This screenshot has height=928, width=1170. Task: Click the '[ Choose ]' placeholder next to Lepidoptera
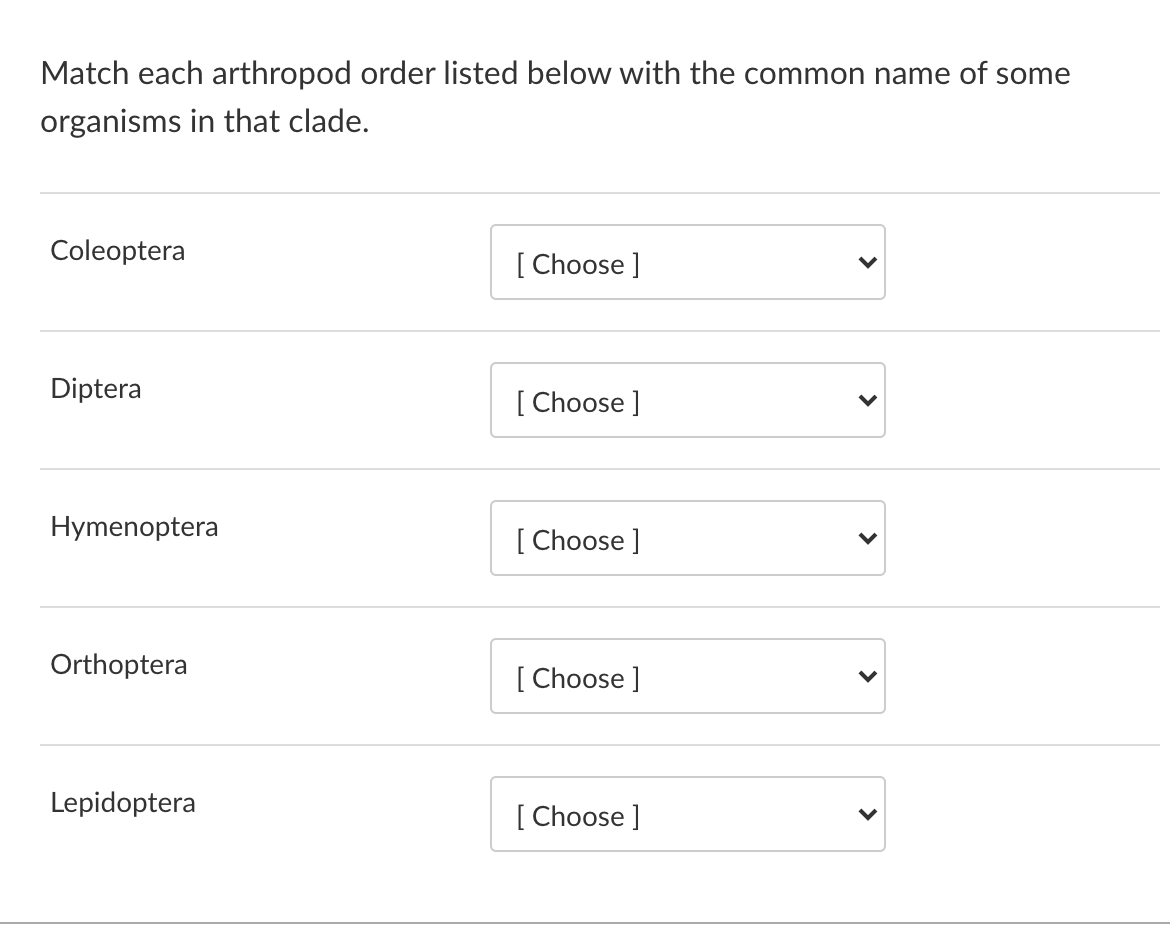click(x=577, y=816)
